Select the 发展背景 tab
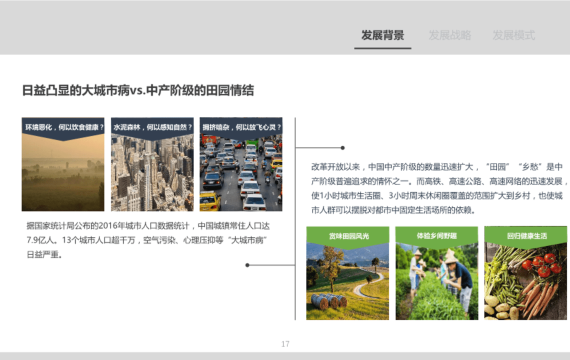Screen dimensions: 570x360 (x=382, y=35)
